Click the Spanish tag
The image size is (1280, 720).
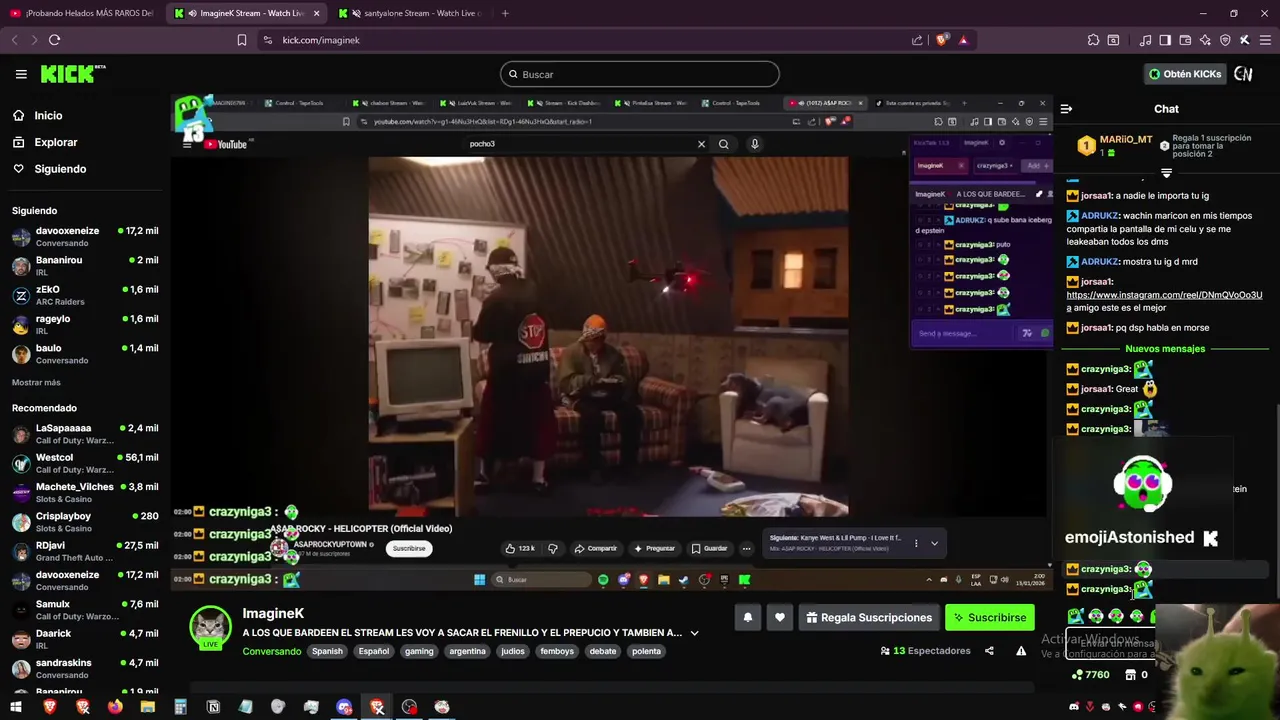coord(327,651)
